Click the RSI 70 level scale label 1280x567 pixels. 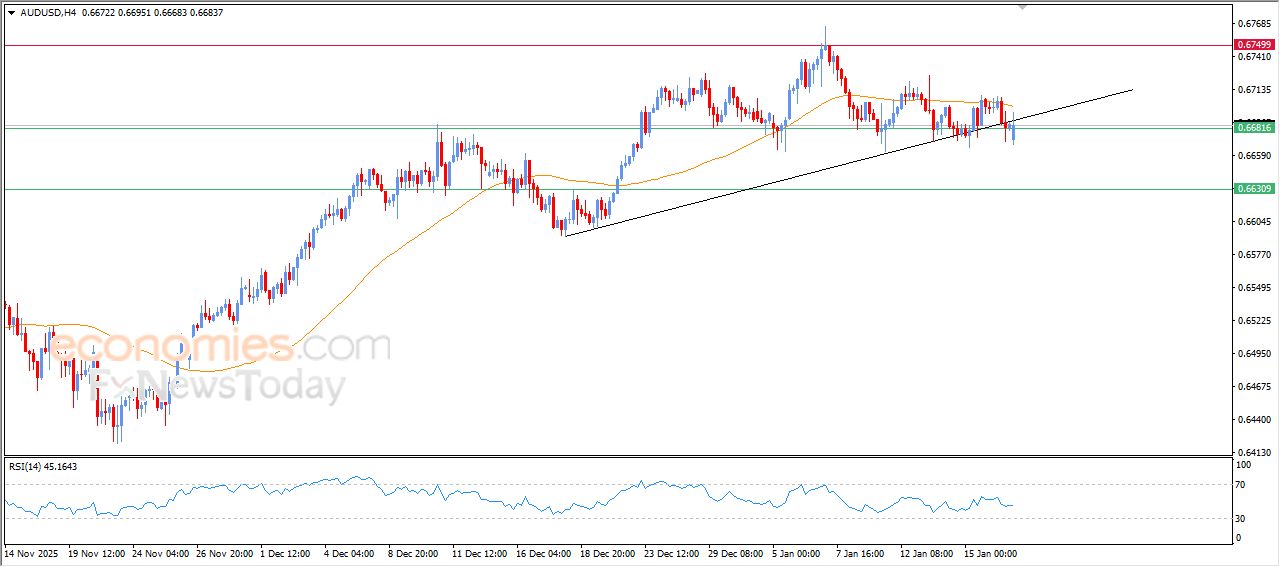coord(1242,485)
